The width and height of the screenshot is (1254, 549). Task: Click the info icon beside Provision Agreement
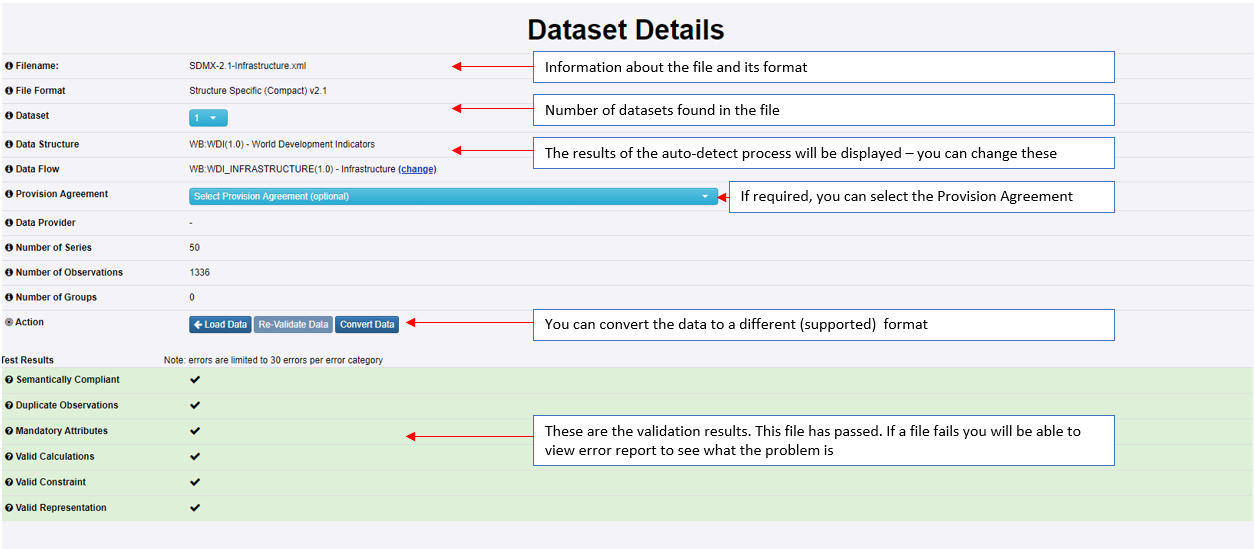[9, 195]
